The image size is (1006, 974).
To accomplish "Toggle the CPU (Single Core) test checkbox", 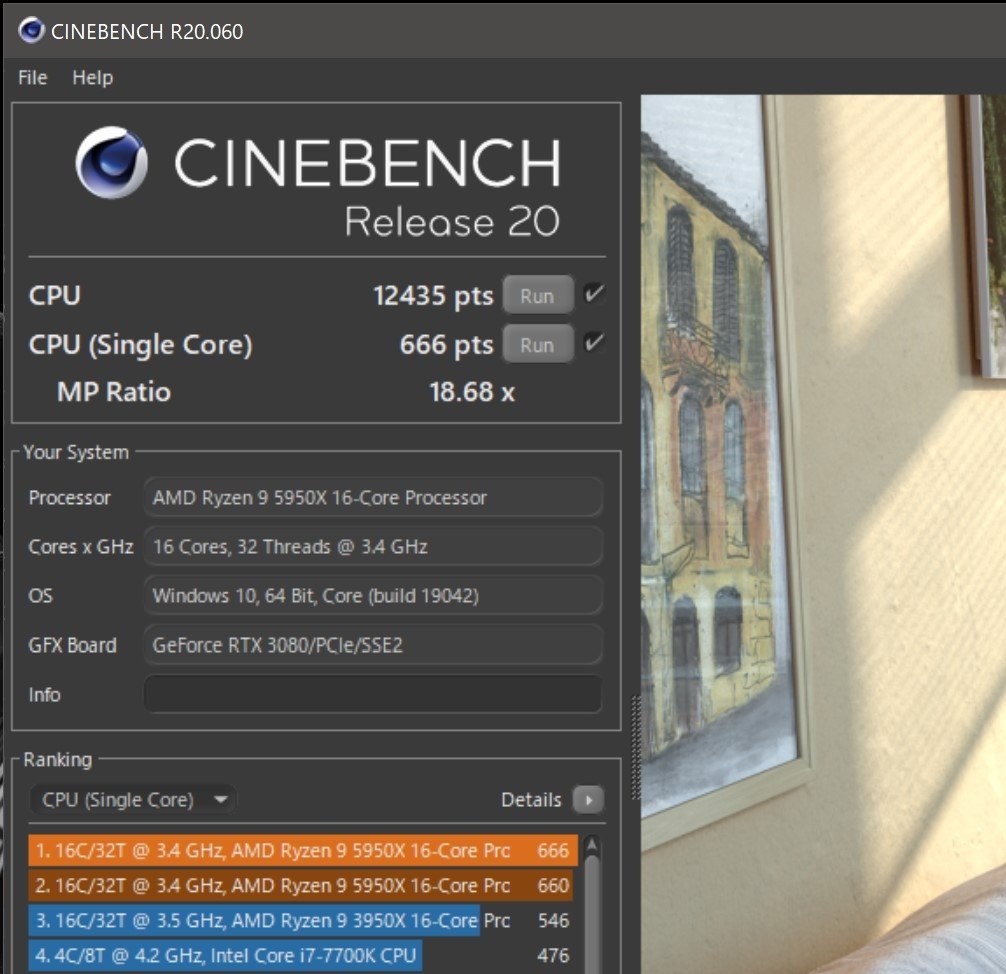I will coord(593,343).
